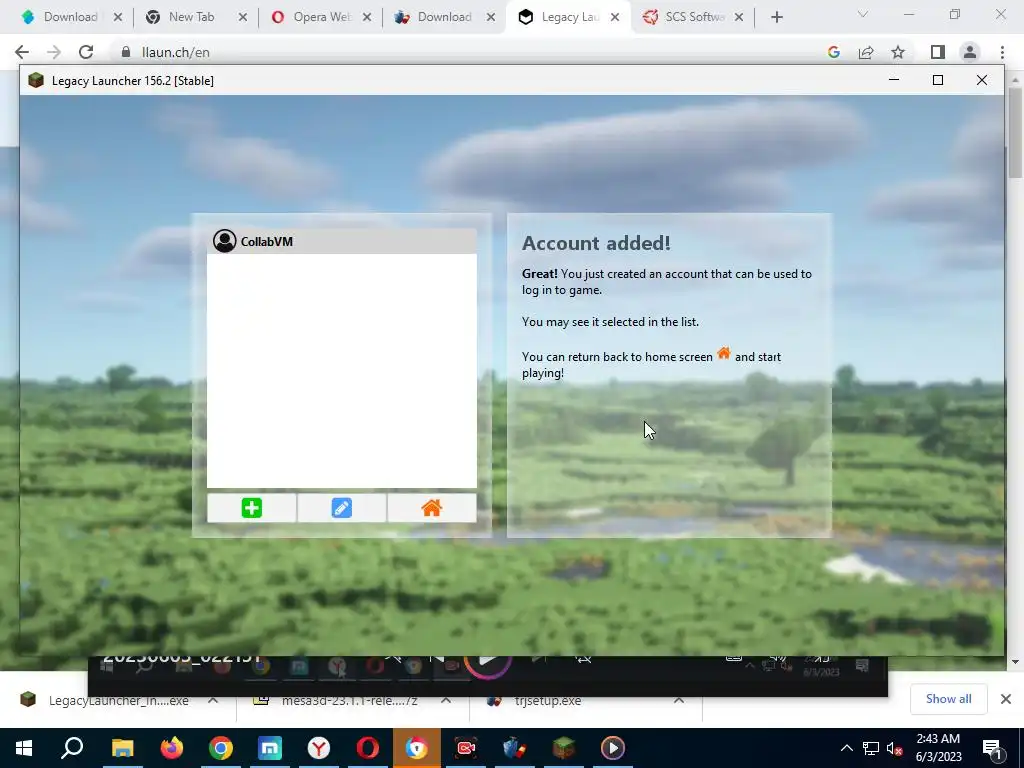Open File Explorer from taskbar

[123, 748]
